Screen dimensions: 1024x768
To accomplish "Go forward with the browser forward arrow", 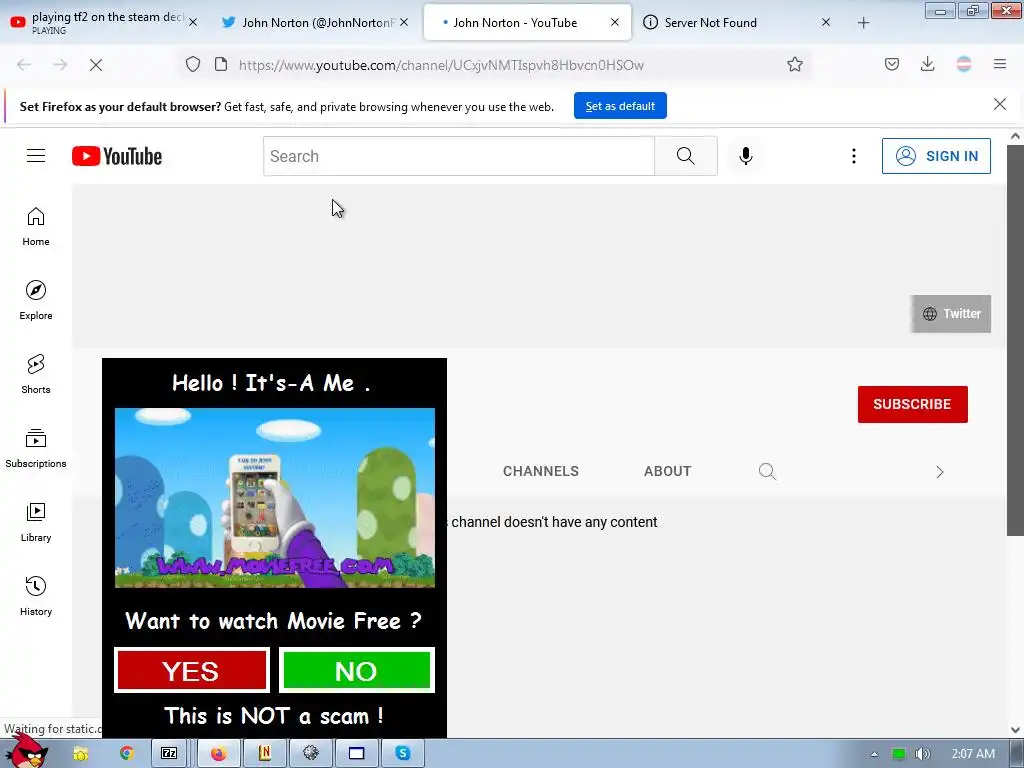I will coord(60,65).
